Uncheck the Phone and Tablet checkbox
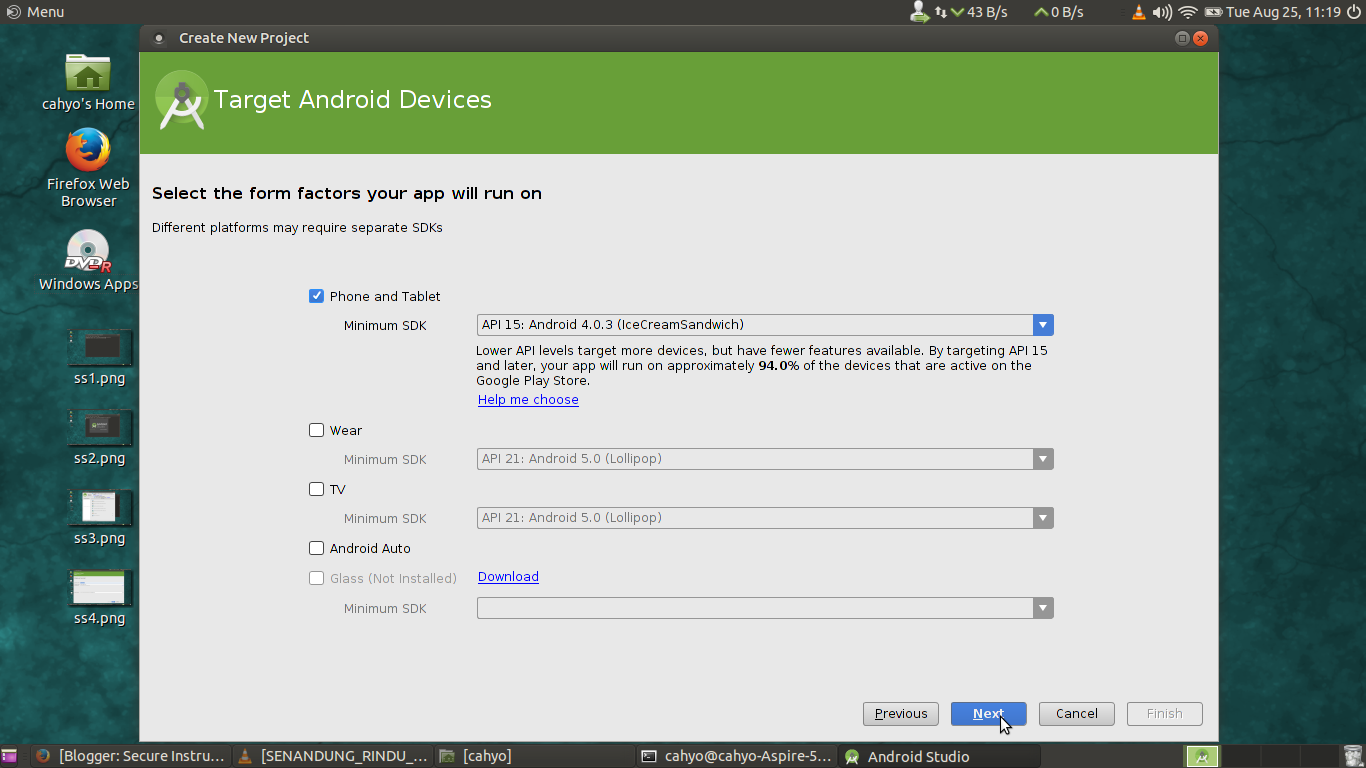Image resolution: width=1366 pixels, height=768 pixels. click(316, 296)
